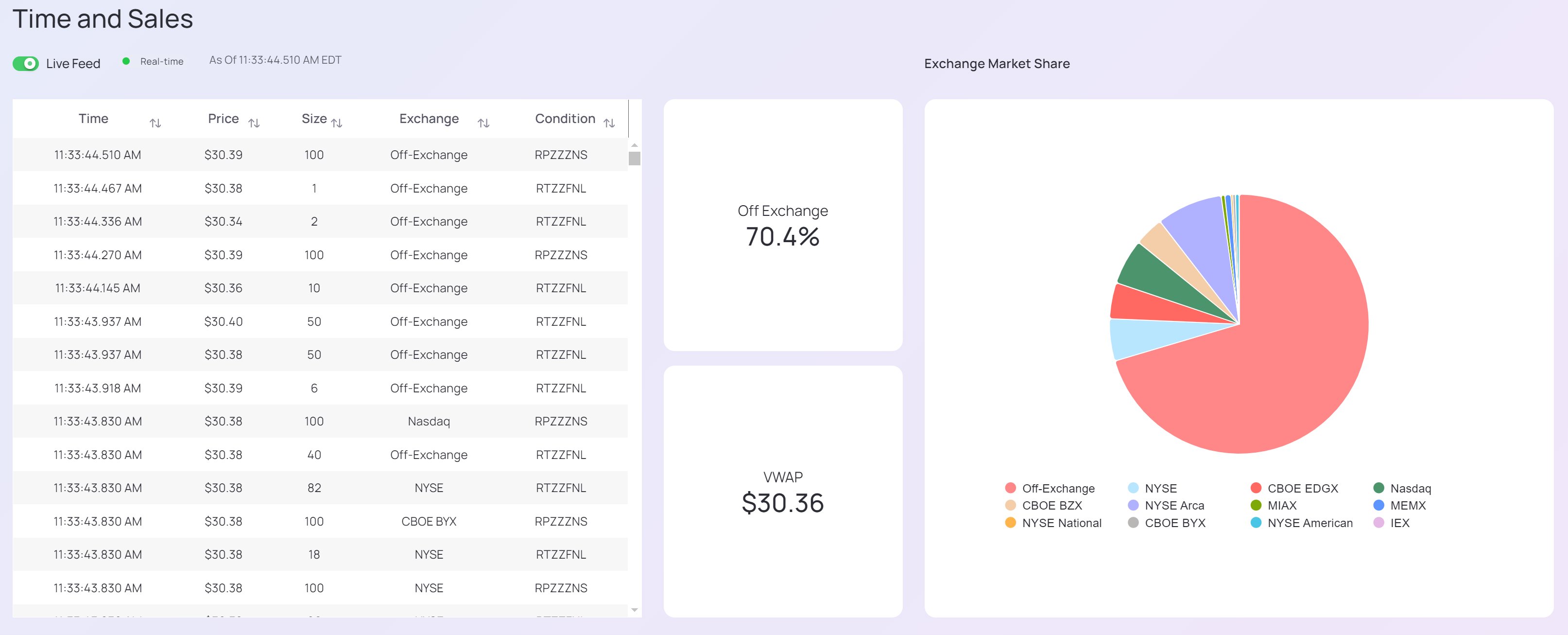Toggle the Nasdaq legend entry
Viewport: 1568px width, 635px height.
[x=1410, y=488]
